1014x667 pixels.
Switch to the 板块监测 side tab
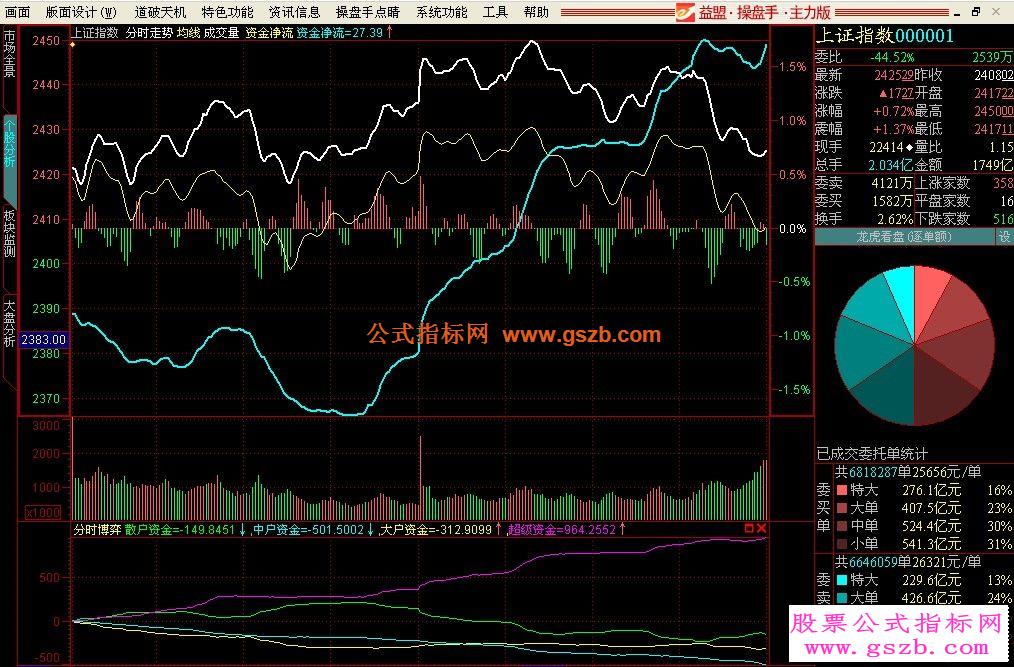tap(9, 233)
